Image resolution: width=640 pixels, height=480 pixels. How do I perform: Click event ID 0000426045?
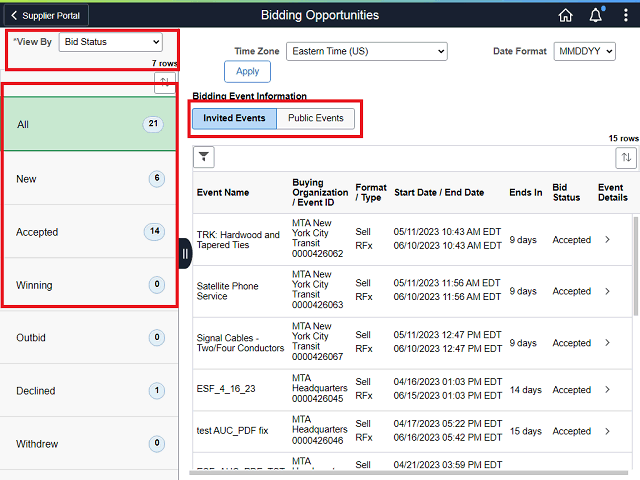(317, 399)
